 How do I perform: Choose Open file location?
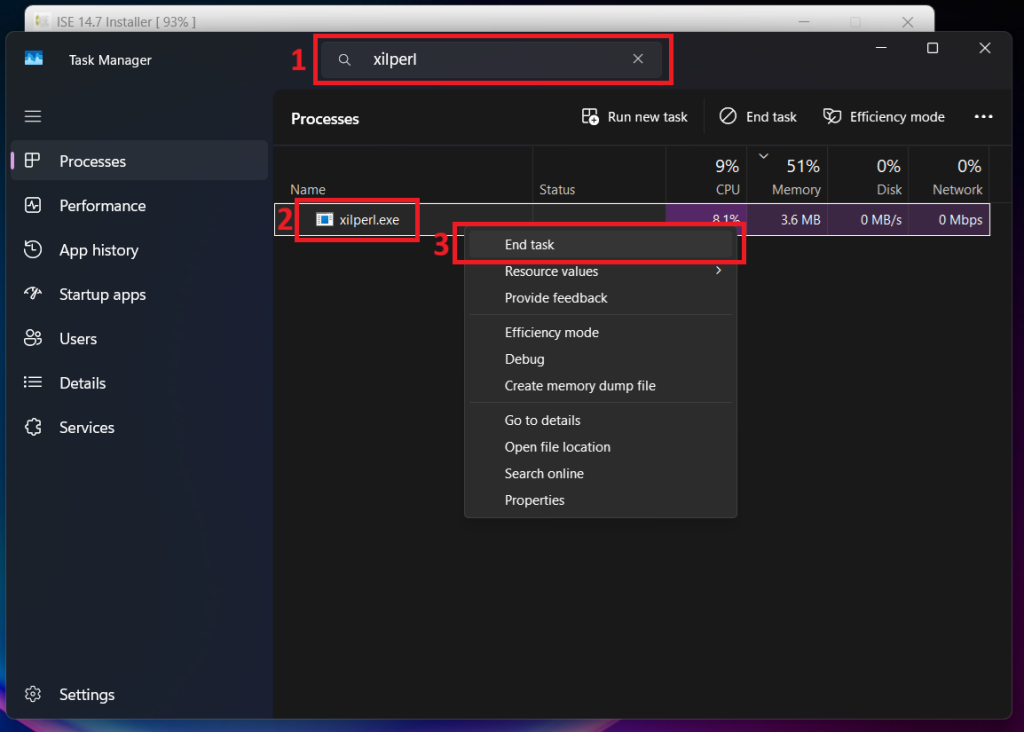coord(600,447)
